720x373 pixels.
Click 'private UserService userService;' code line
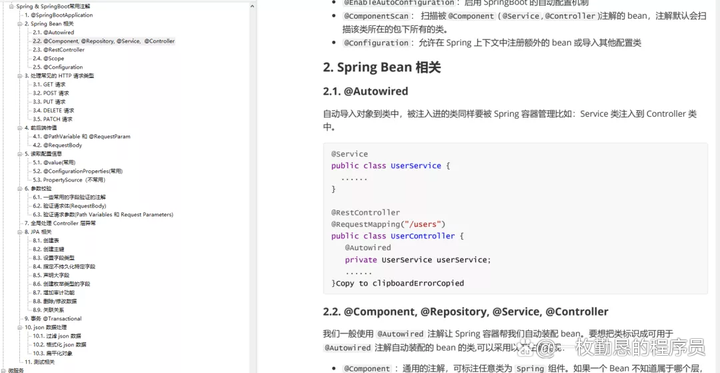tap(418, 260)
